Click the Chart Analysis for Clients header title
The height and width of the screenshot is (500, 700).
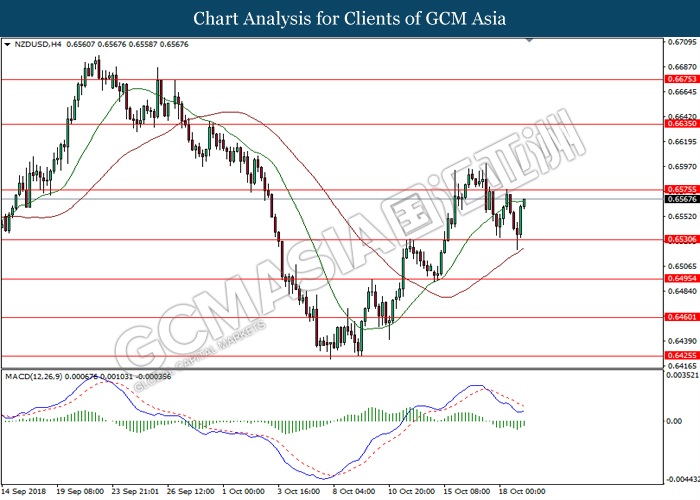(x=350, y=19)
